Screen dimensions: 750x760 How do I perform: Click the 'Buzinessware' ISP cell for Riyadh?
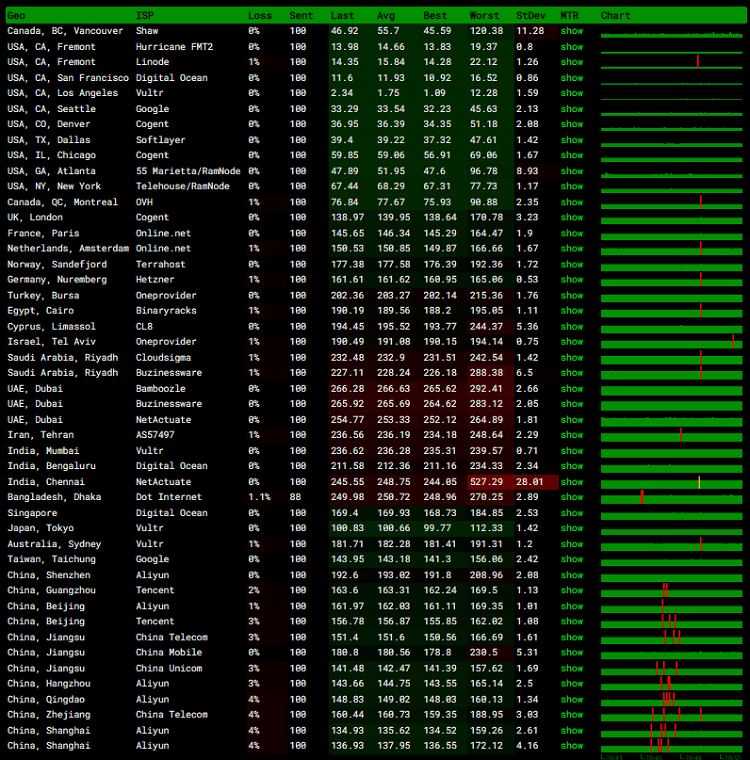click(169, 373)
